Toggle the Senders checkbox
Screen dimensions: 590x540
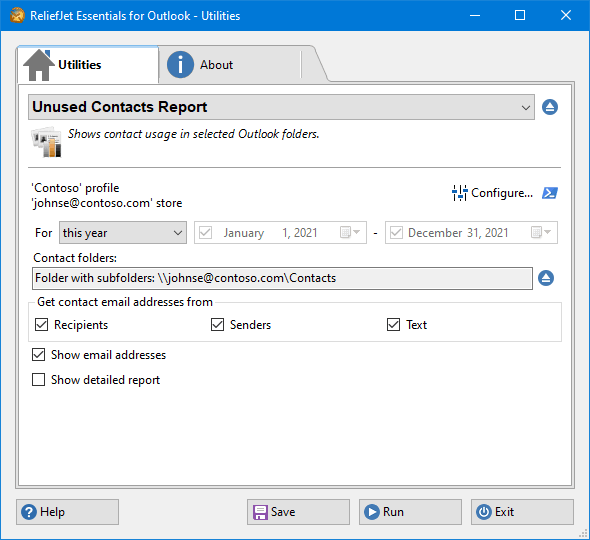[217, 324]
